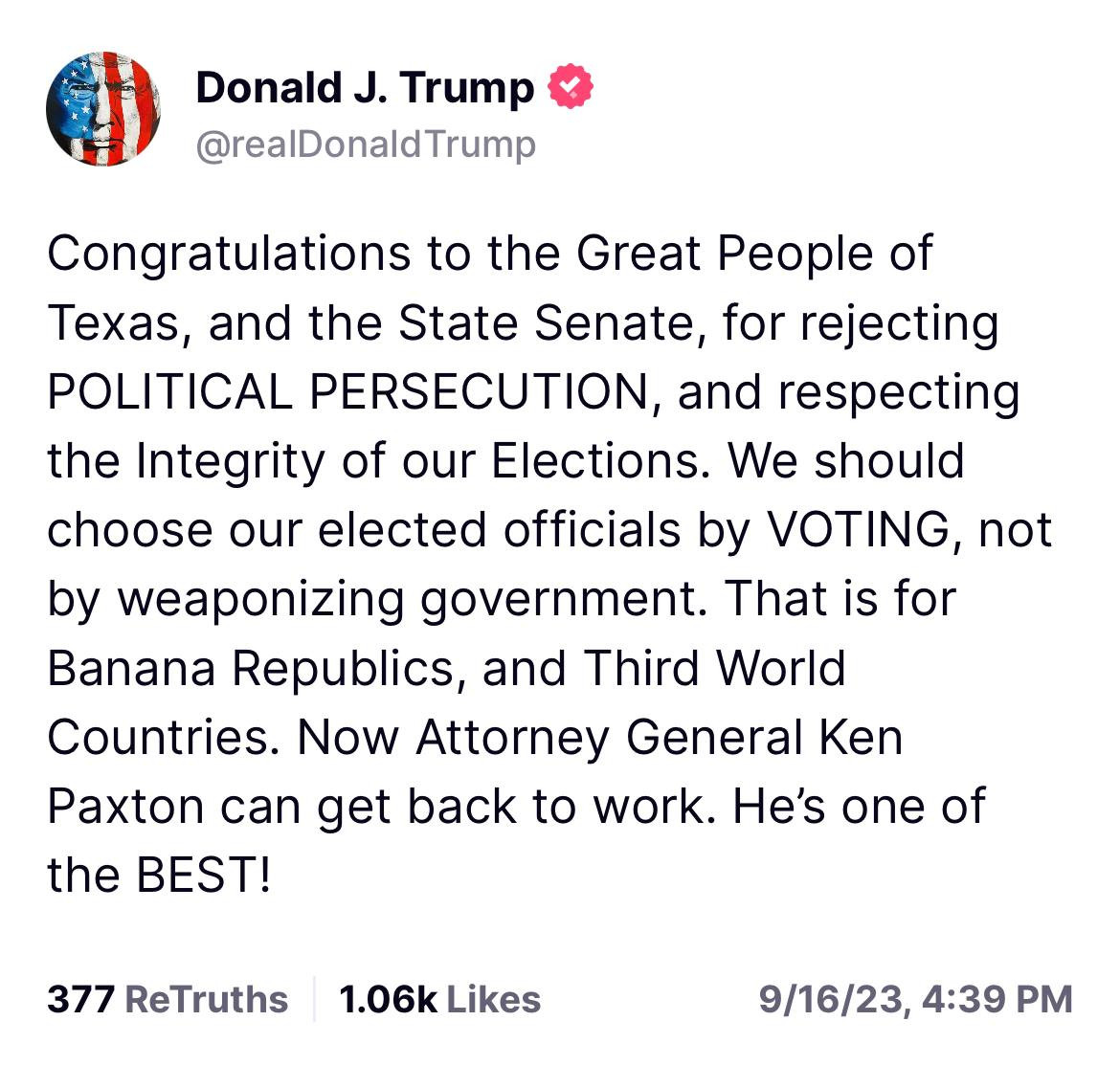
Task: Click the phrase Third World
Action: 715,668
